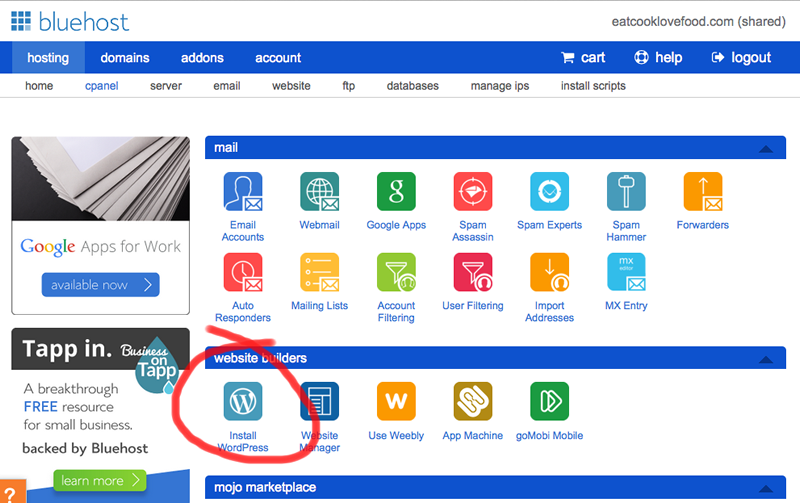Click the Use Weebly icon
Viewport: 800px width, 503px height.
(396, 401)
